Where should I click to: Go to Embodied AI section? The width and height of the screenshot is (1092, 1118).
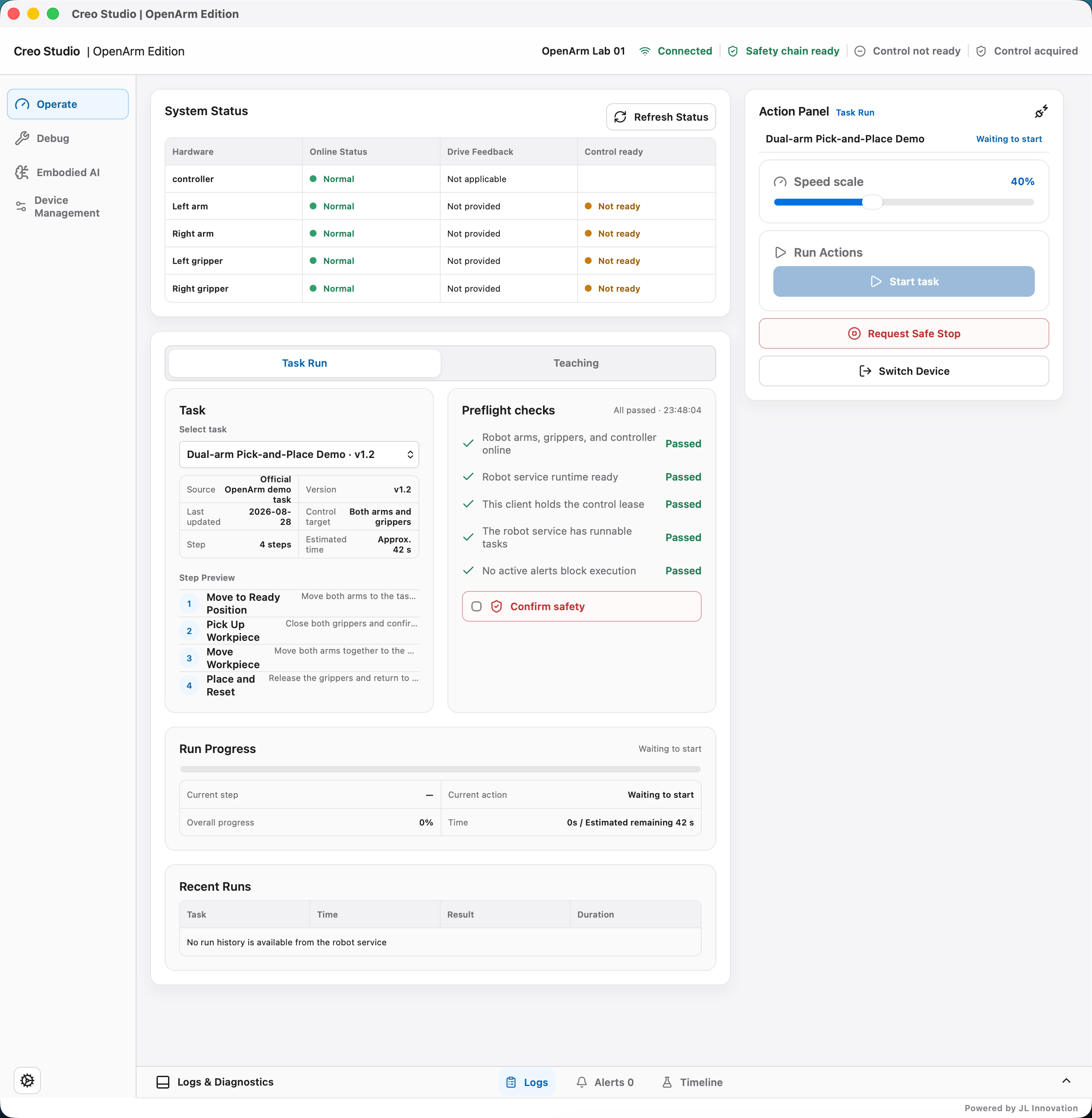[x=68, y=172]
